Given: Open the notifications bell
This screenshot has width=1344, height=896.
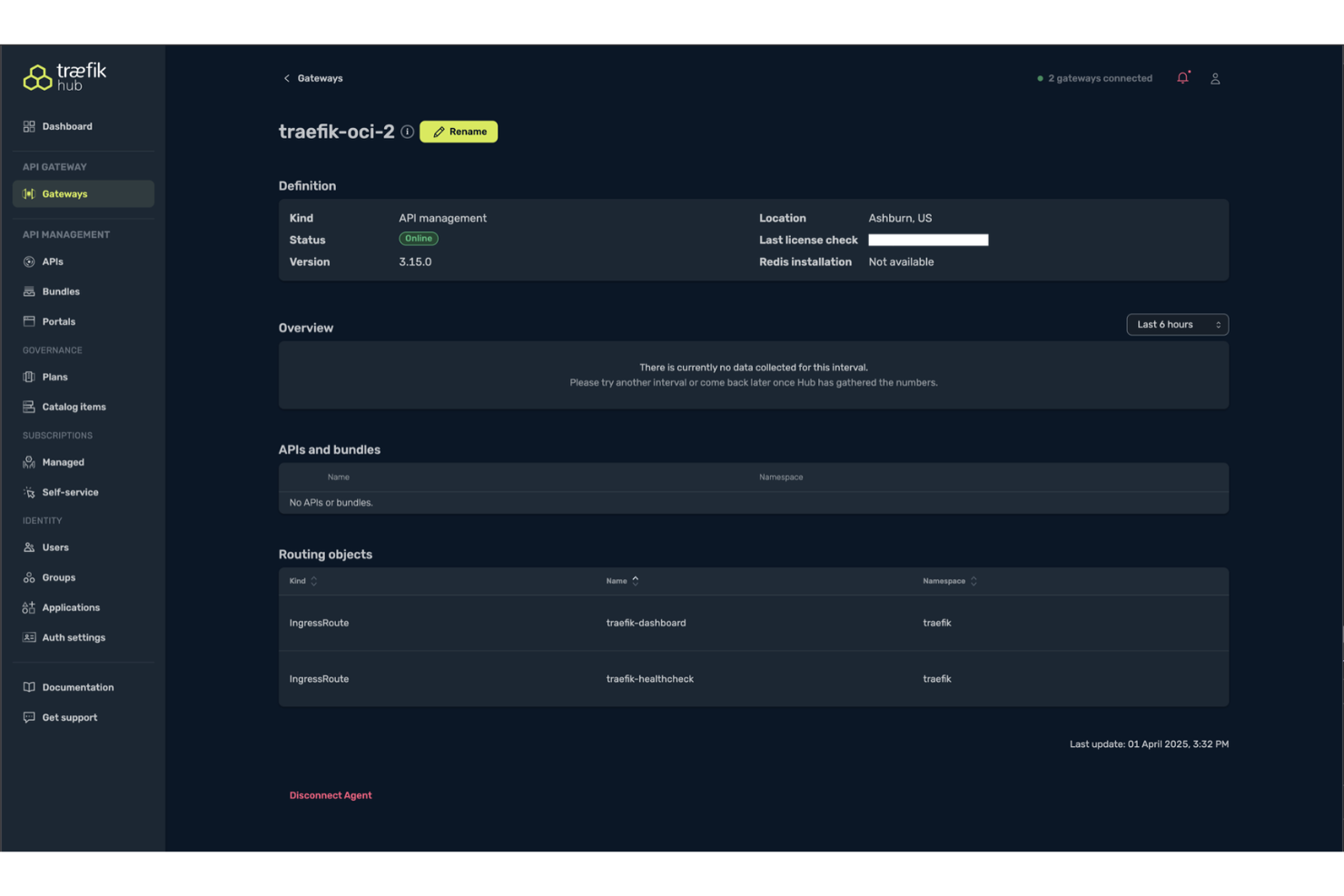Looking at the screenshot, I should coord(1183,78).
